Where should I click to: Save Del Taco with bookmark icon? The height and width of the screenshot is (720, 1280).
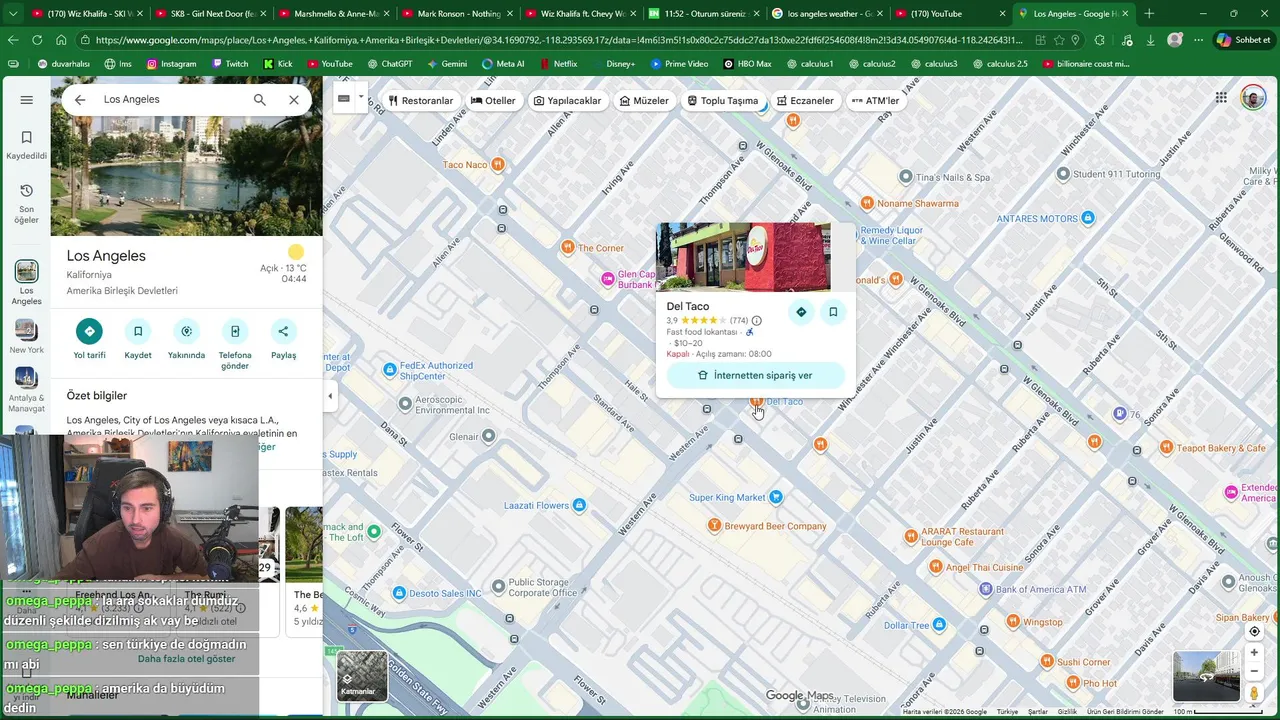[833, 312]
